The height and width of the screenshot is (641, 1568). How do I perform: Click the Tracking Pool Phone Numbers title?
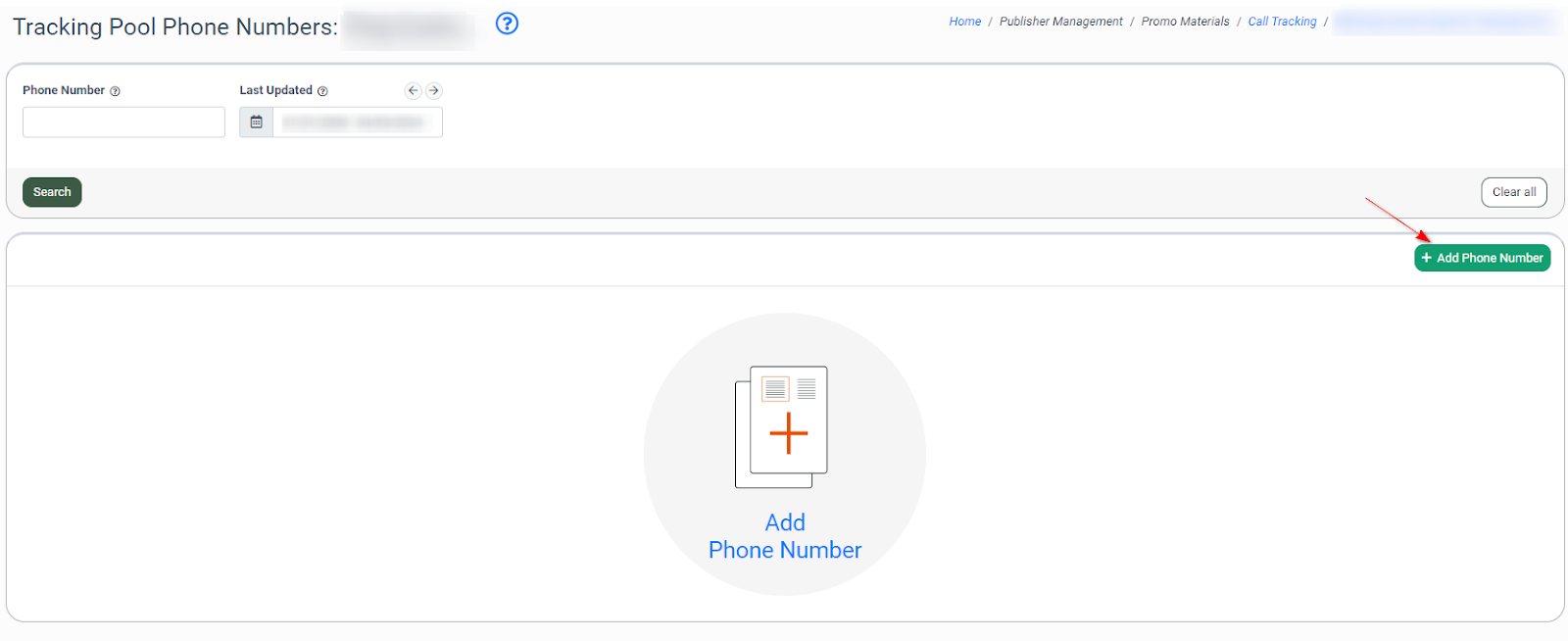point(175,26)
